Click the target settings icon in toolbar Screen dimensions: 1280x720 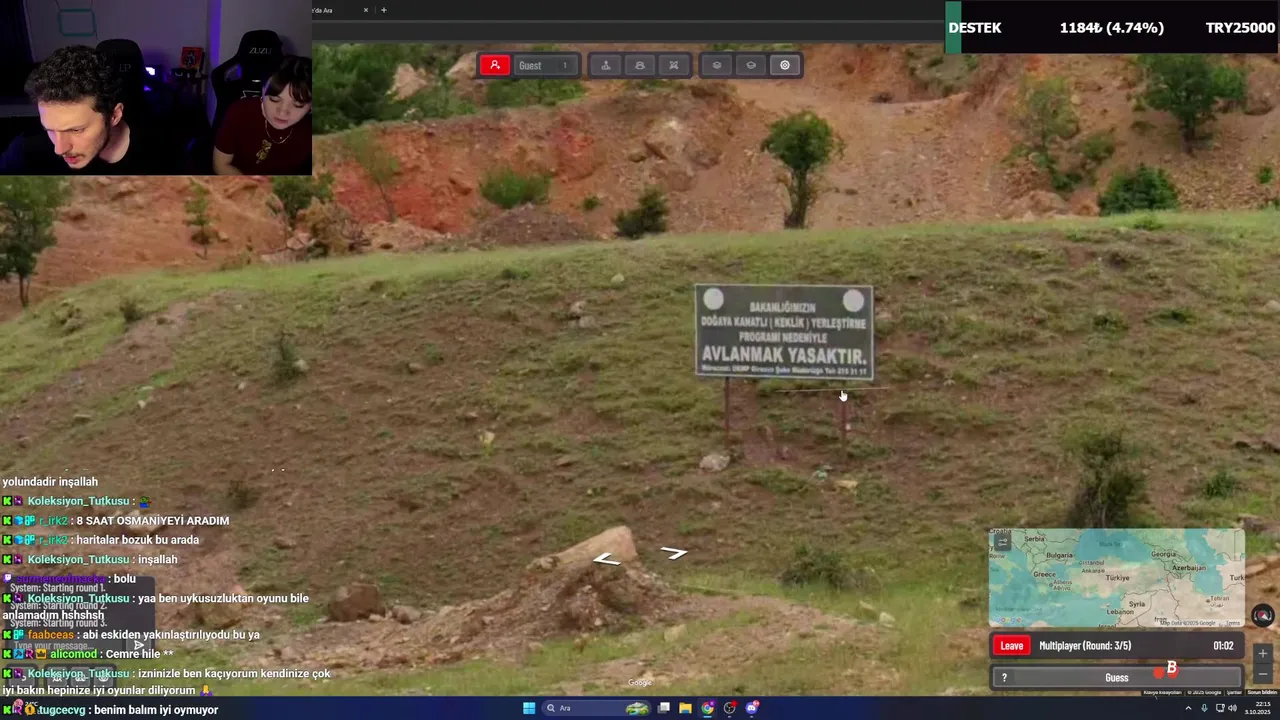[x=785, y=65]
